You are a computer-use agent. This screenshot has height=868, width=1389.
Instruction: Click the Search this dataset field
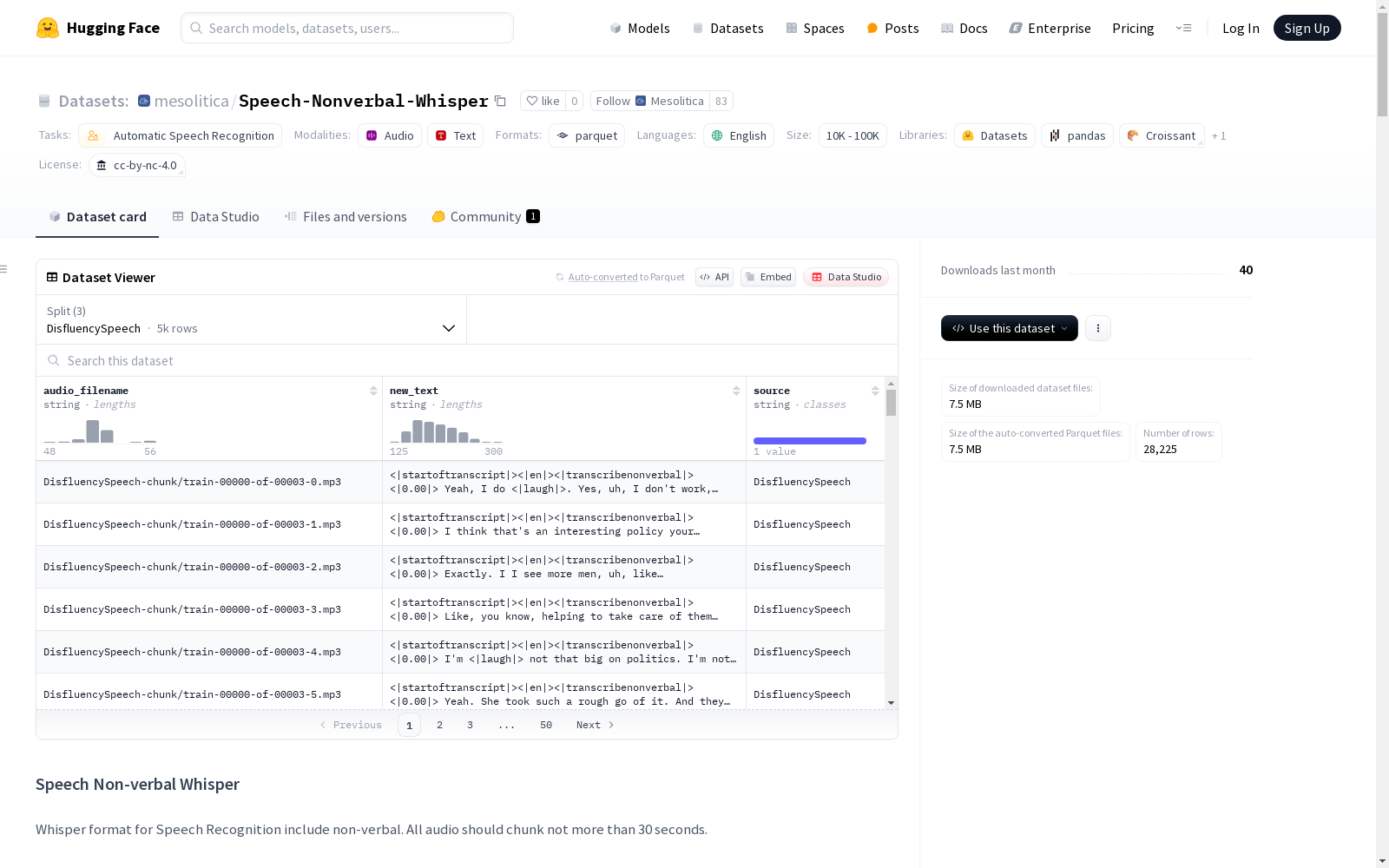[x=467, y=360]
